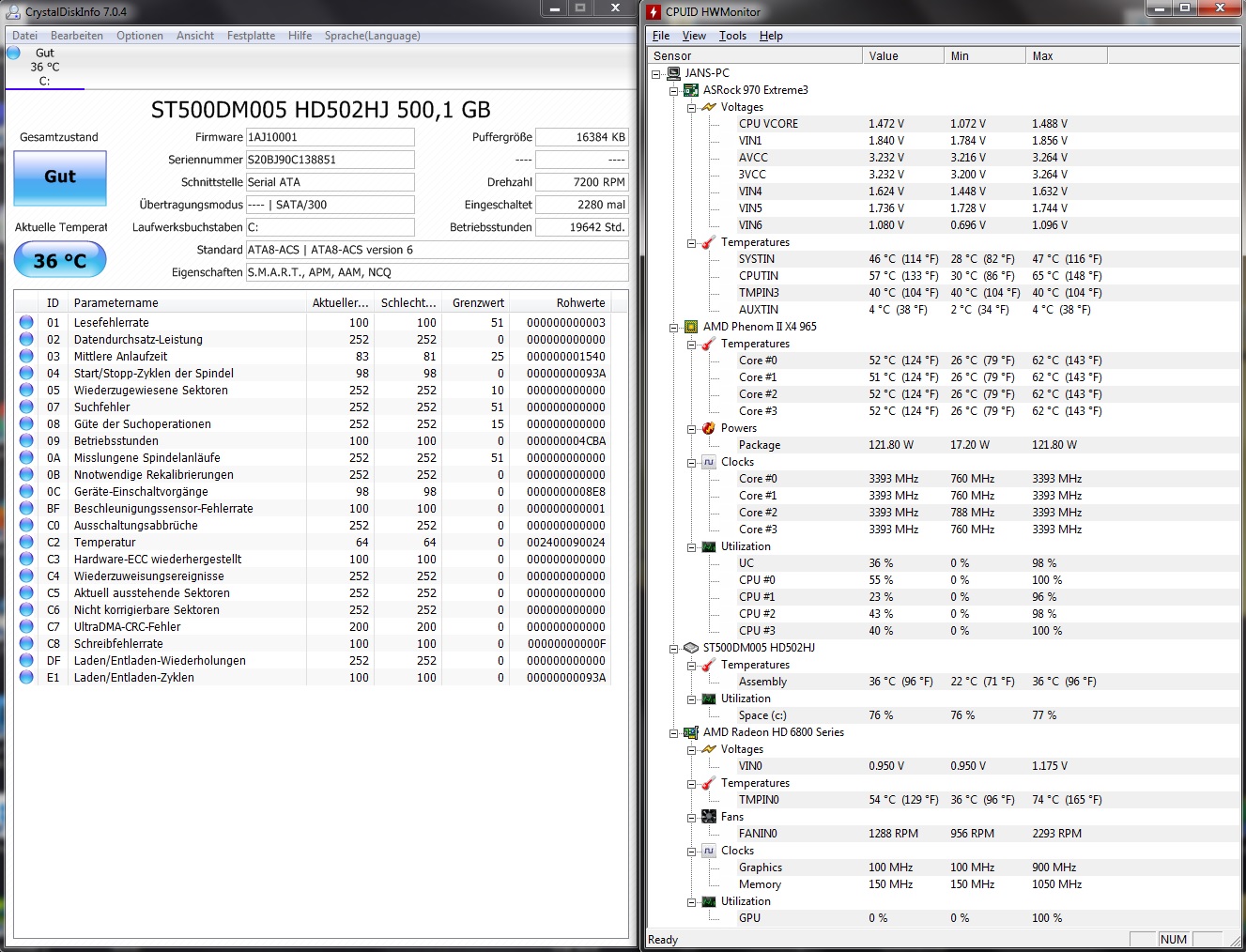The height and width of the screenshot is (952, 1246).
Task: Open the Hilfe menu in CrystalDiskInfo
Action: click(x=300, y=36)
